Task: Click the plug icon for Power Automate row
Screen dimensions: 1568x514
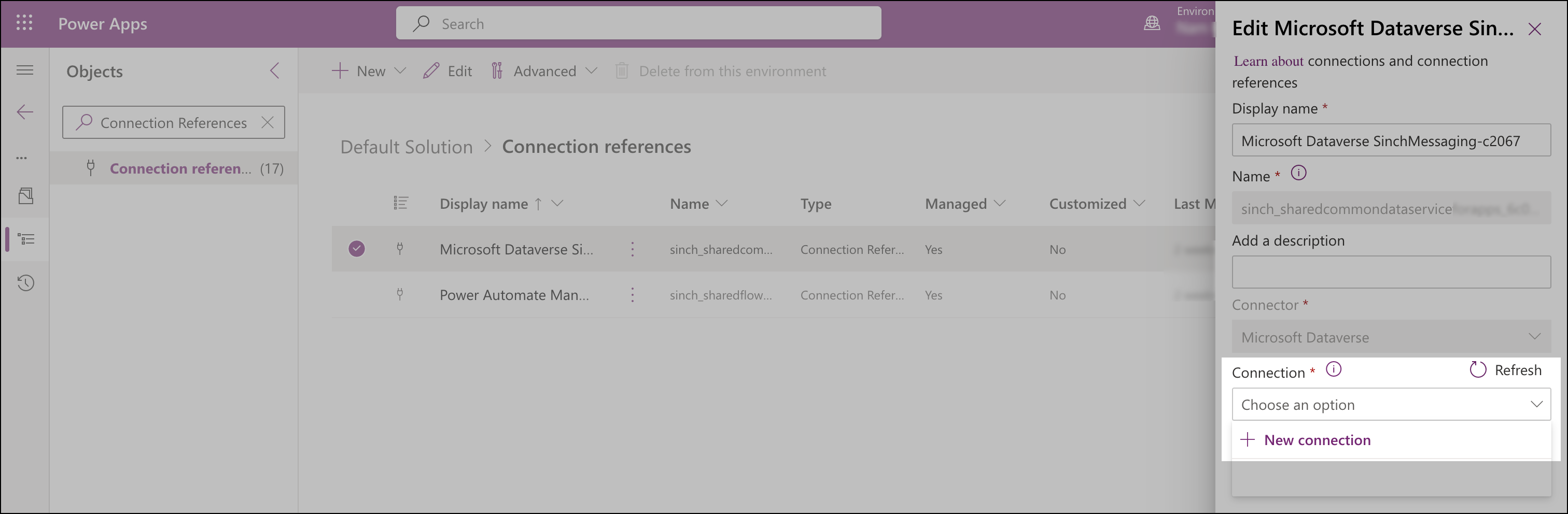Action: (400, 294)
